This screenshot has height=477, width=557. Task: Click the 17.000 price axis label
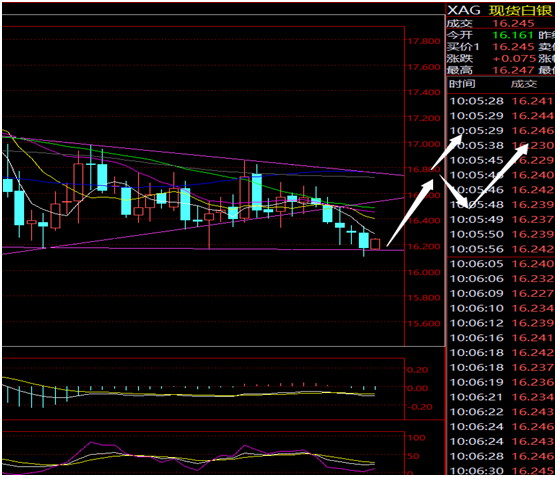424,144
